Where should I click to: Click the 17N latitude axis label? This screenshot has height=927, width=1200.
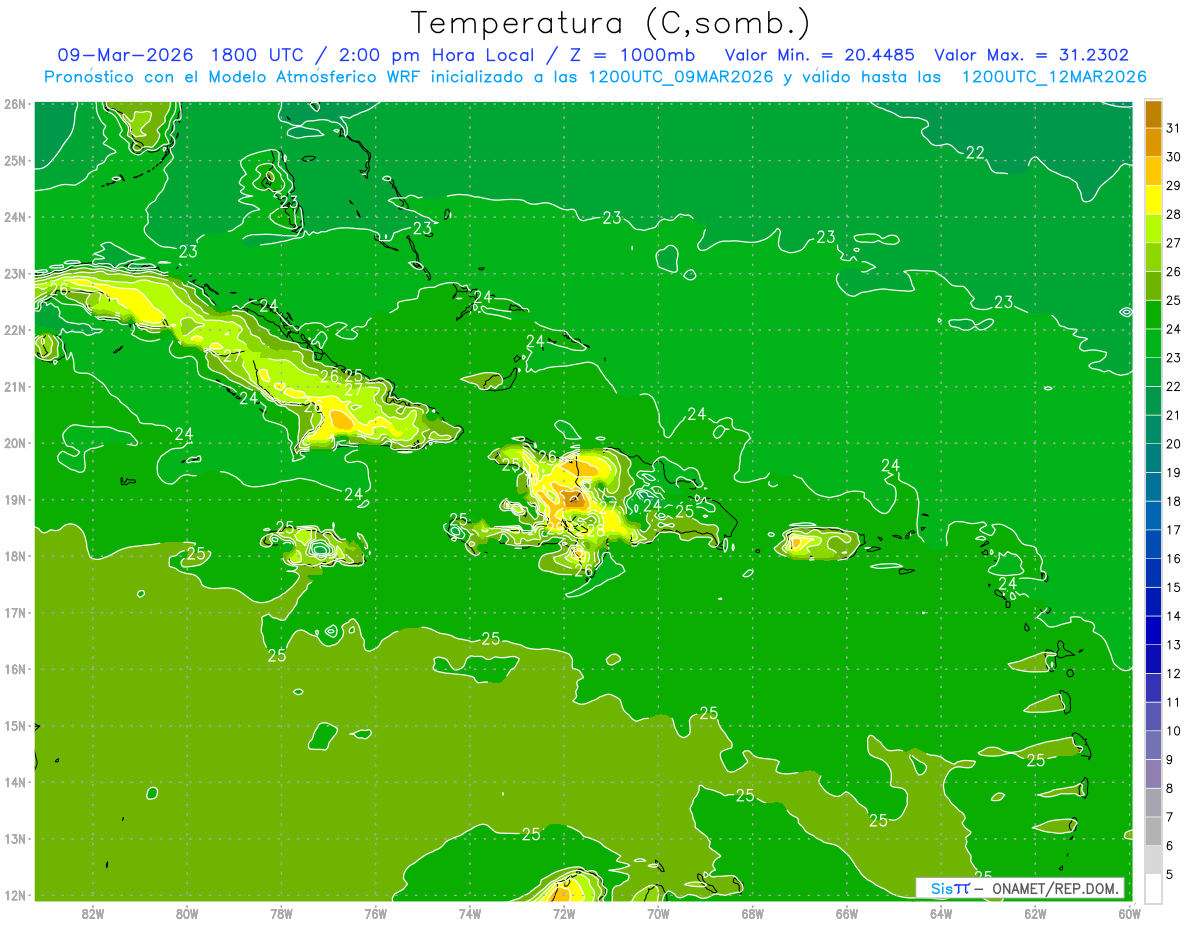point(15,613)
